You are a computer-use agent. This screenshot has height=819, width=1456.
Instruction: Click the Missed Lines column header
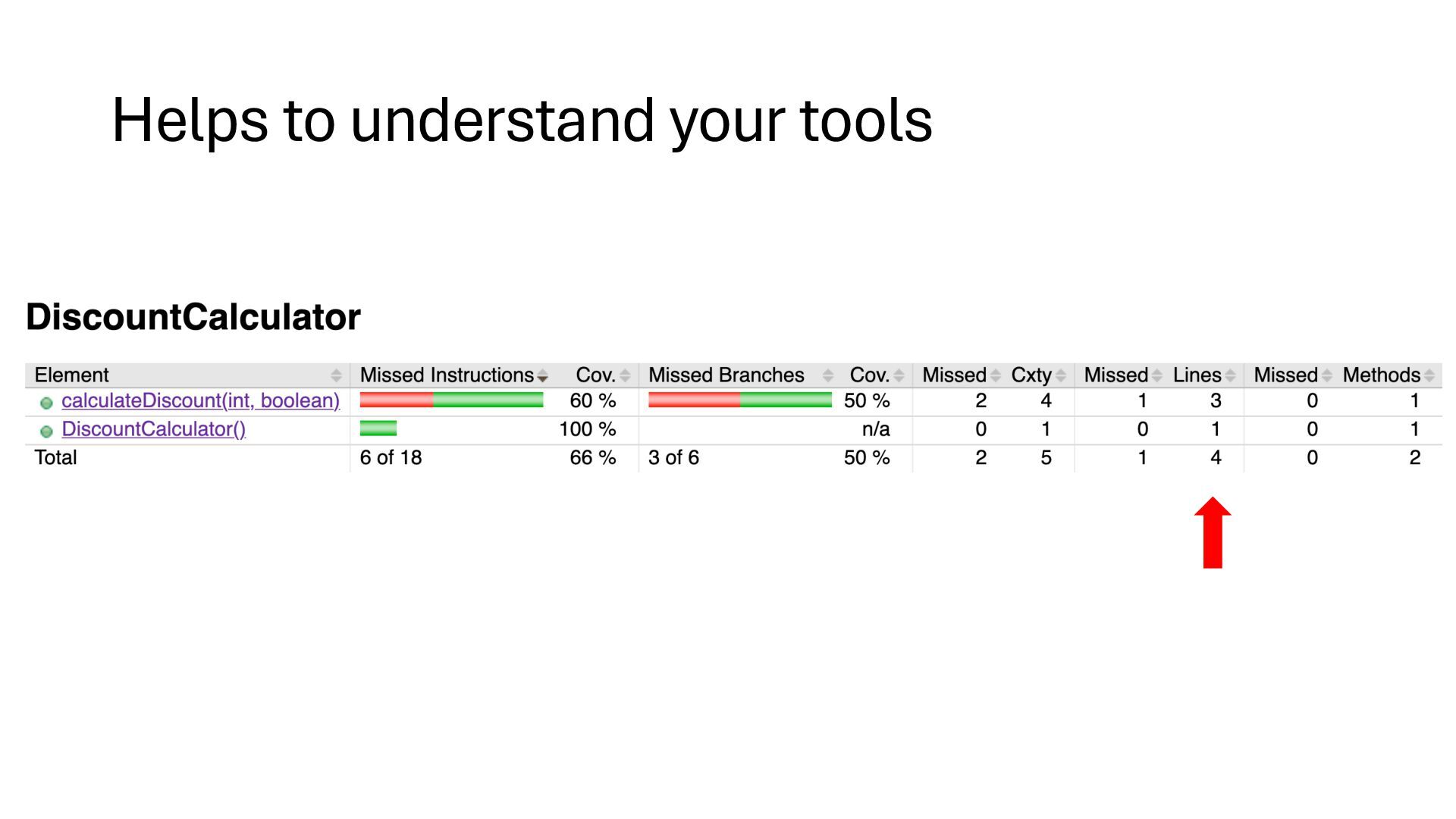pos(1116,375)
